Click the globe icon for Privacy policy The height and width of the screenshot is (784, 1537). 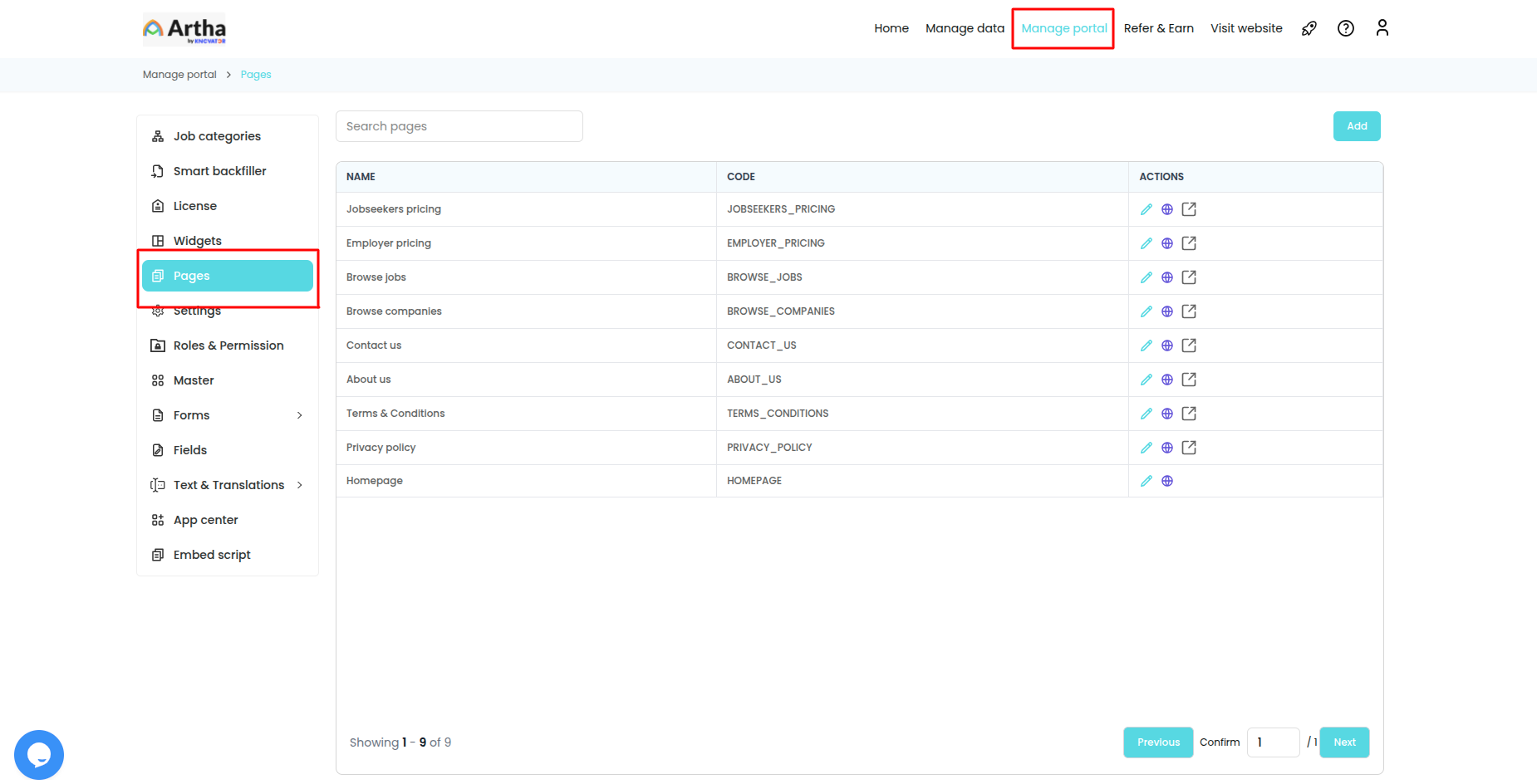[1167, 448]
